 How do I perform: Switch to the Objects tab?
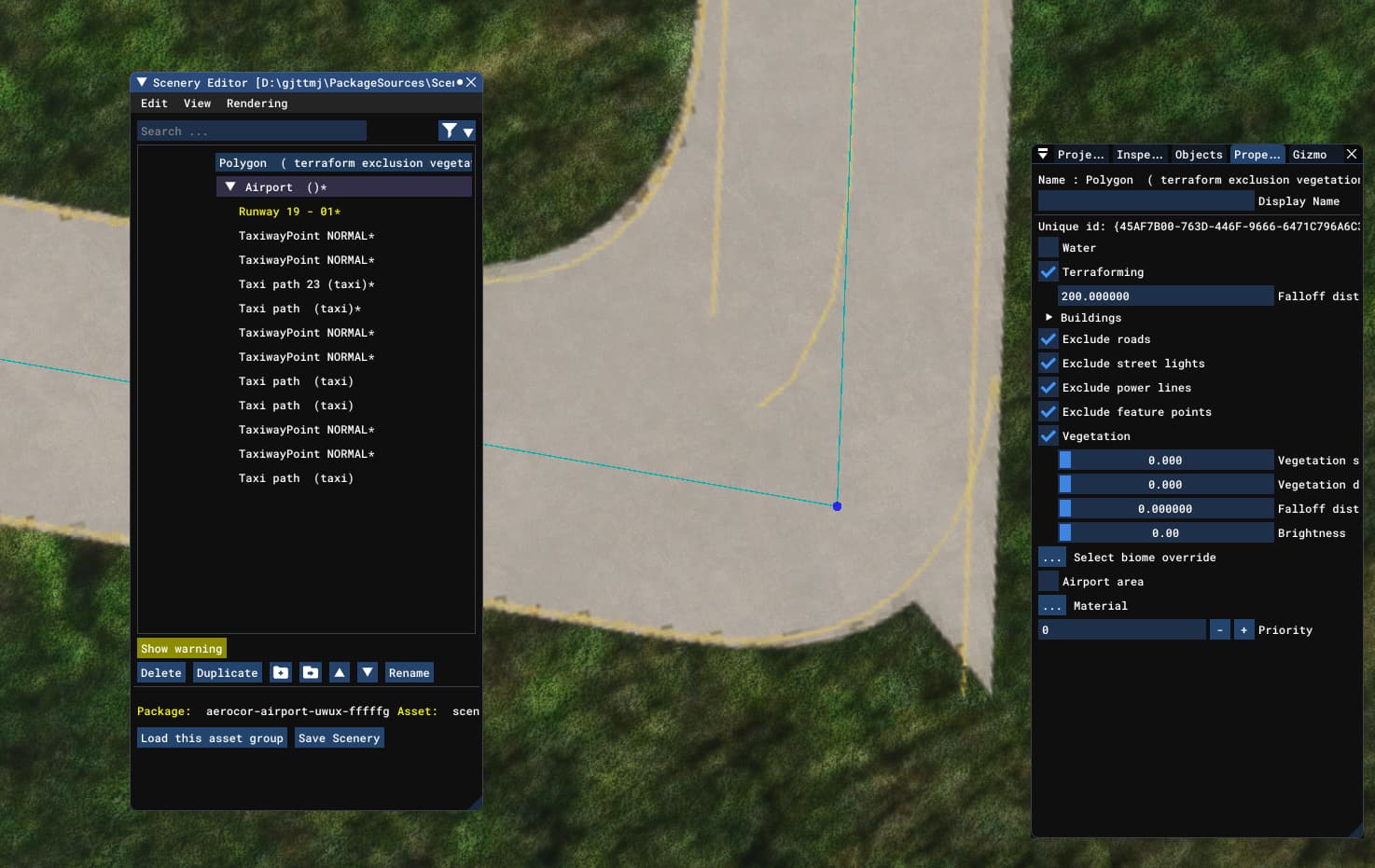tap(1199, 155)
